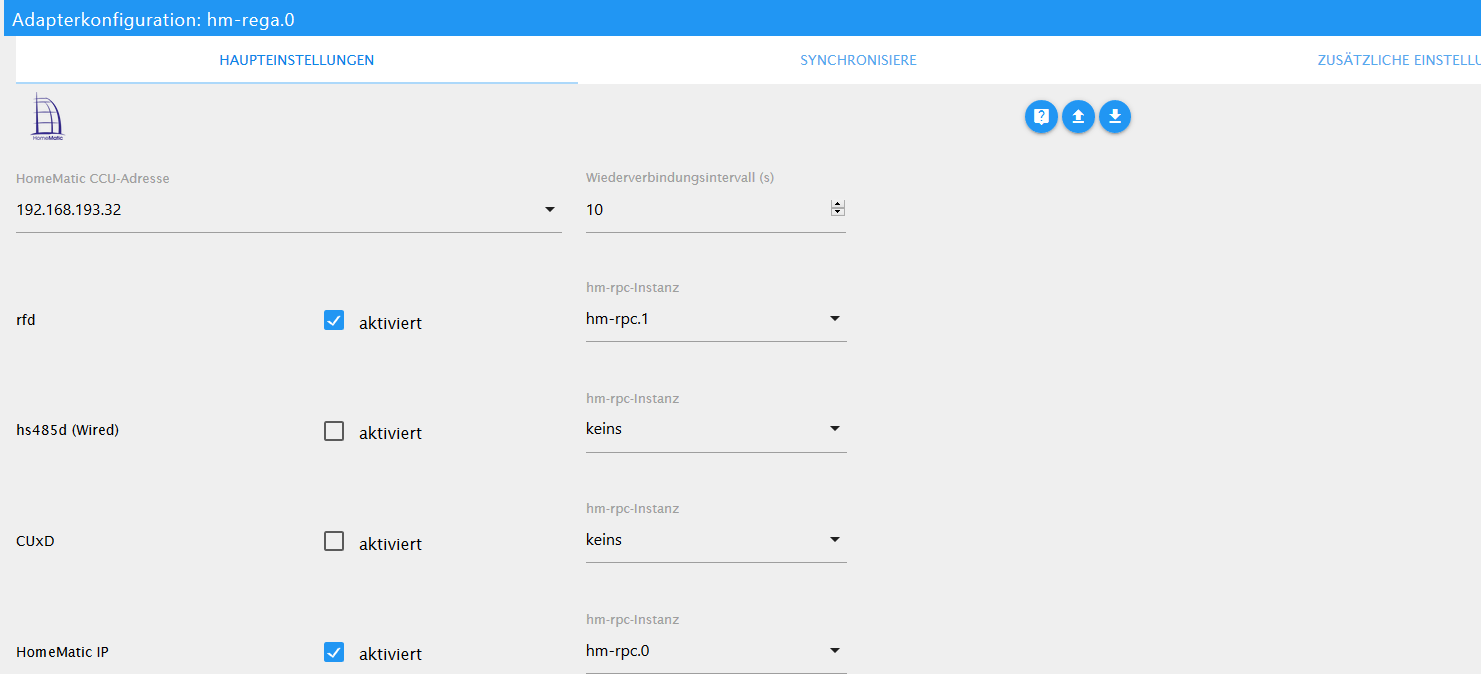Open the HomeMatic IP hm-rpc-Instanz dropdown
This screenshot has height=674, width=1481.
[716, 651]
